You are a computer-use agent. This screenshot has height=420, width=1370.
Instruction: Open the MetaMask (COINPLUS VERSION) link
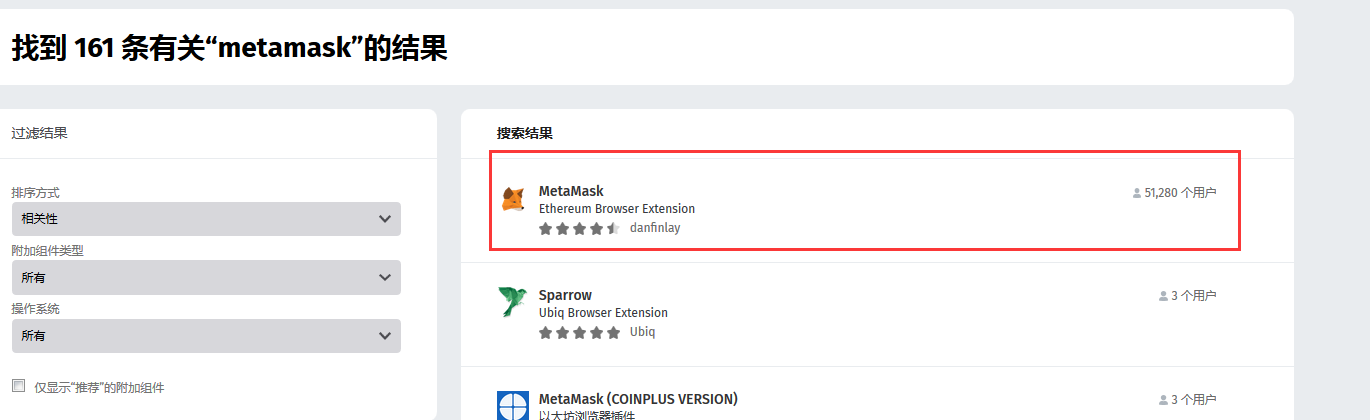(638, 399)
